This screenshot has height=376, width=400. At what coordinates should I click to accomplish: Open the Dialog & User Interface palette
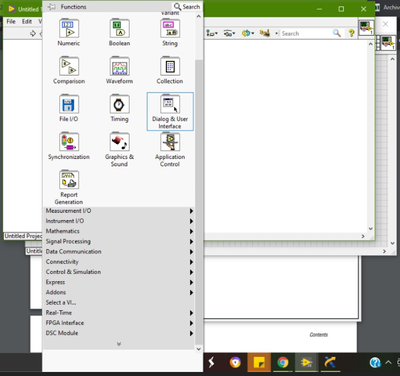170,111
